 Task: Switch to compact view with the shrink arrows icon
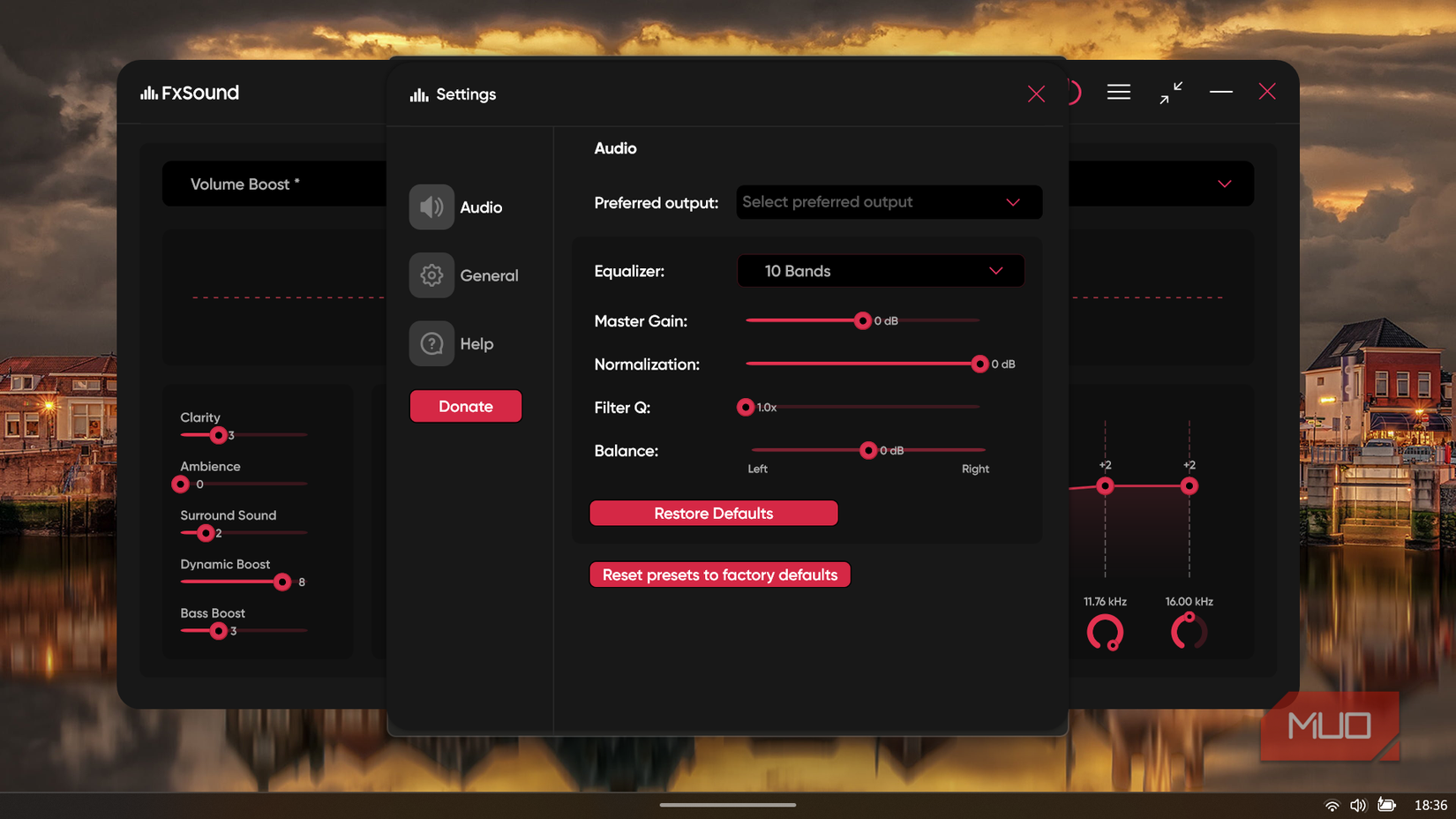[x=1171, y=93]
